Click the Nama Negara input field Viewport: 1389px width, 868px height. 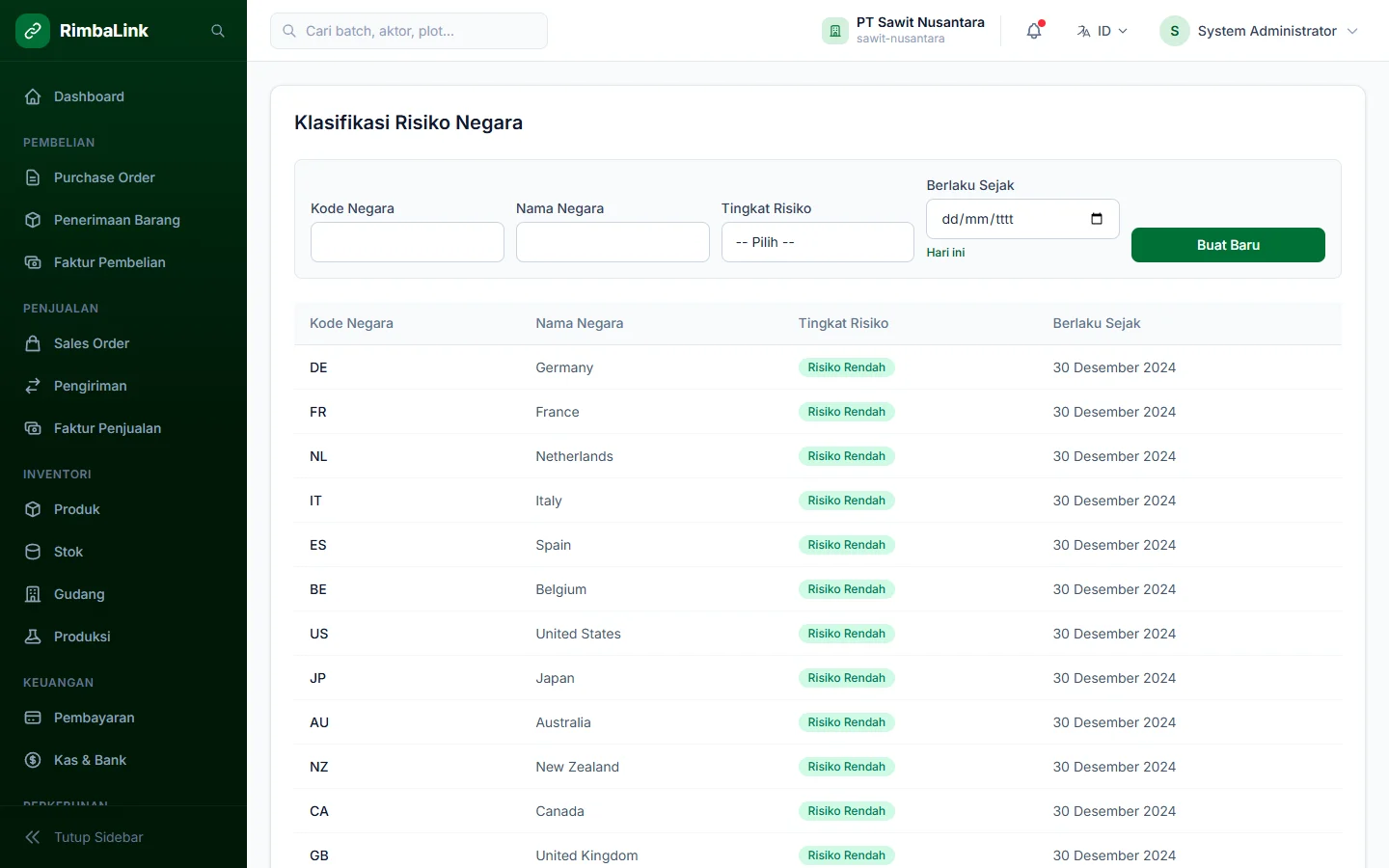click(x=613, y=242)
